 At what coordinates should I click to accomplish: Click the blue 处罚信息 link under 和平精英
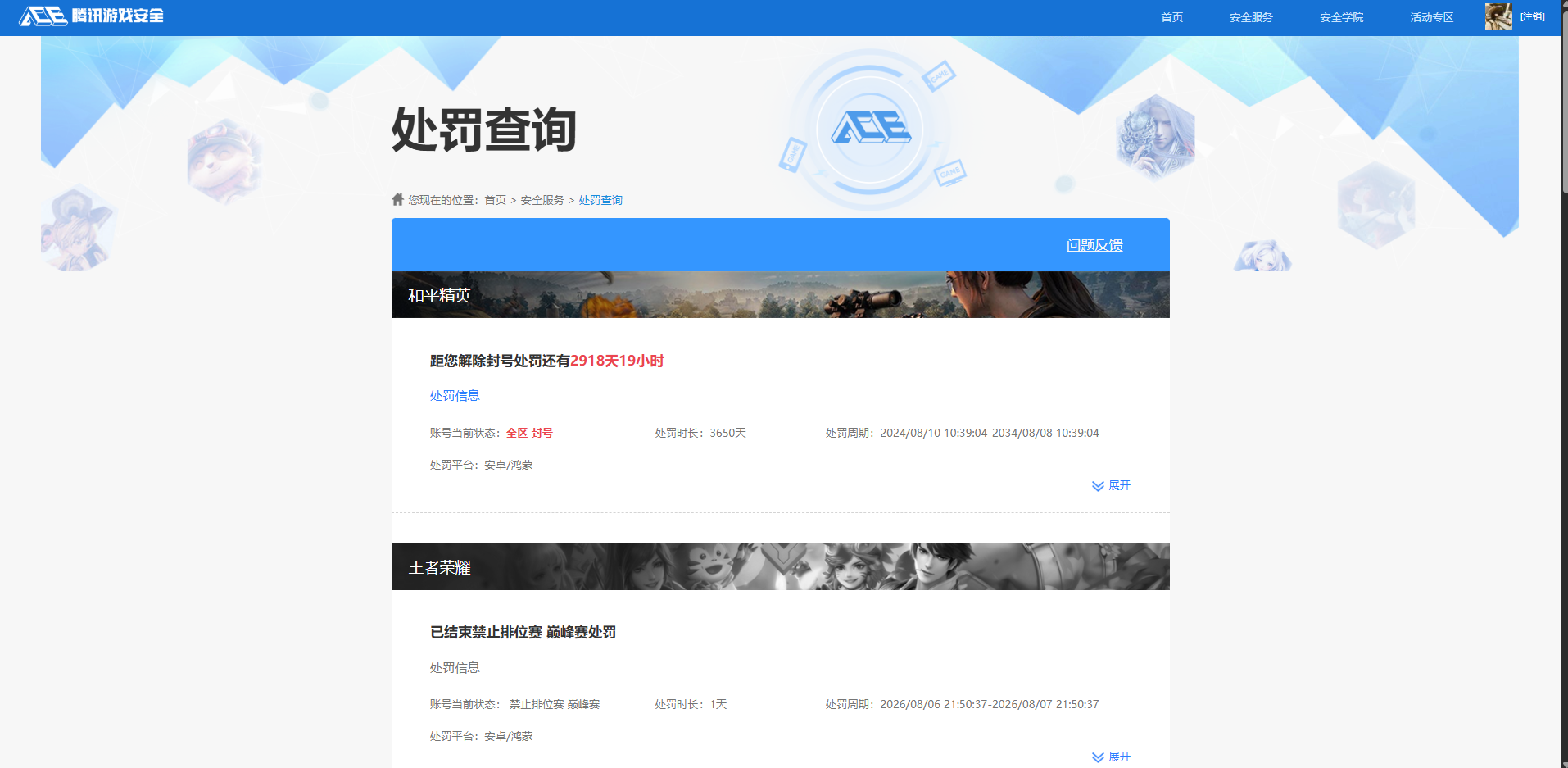[x=455, y=395]
